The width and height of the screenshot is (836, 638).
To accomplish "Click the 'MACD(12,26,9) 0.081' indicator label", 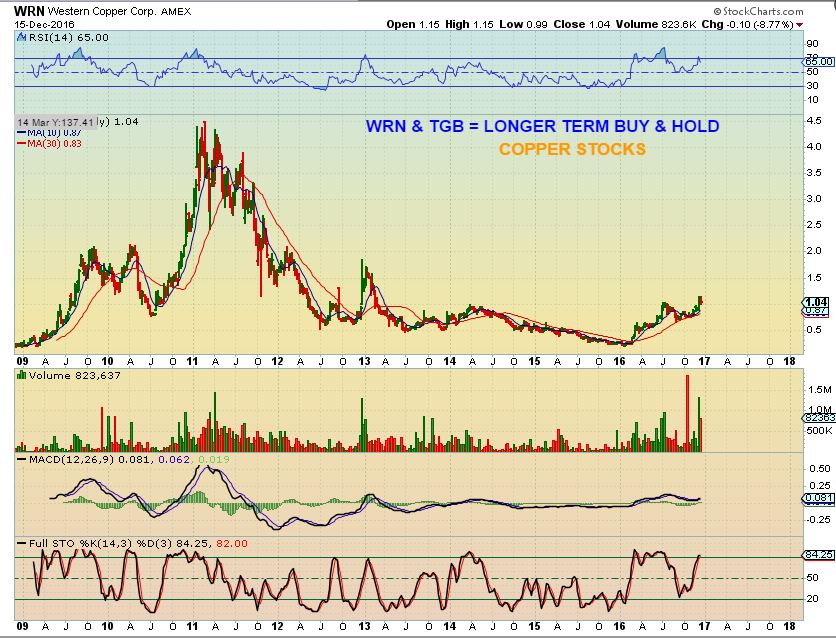I will pos(92,459).
